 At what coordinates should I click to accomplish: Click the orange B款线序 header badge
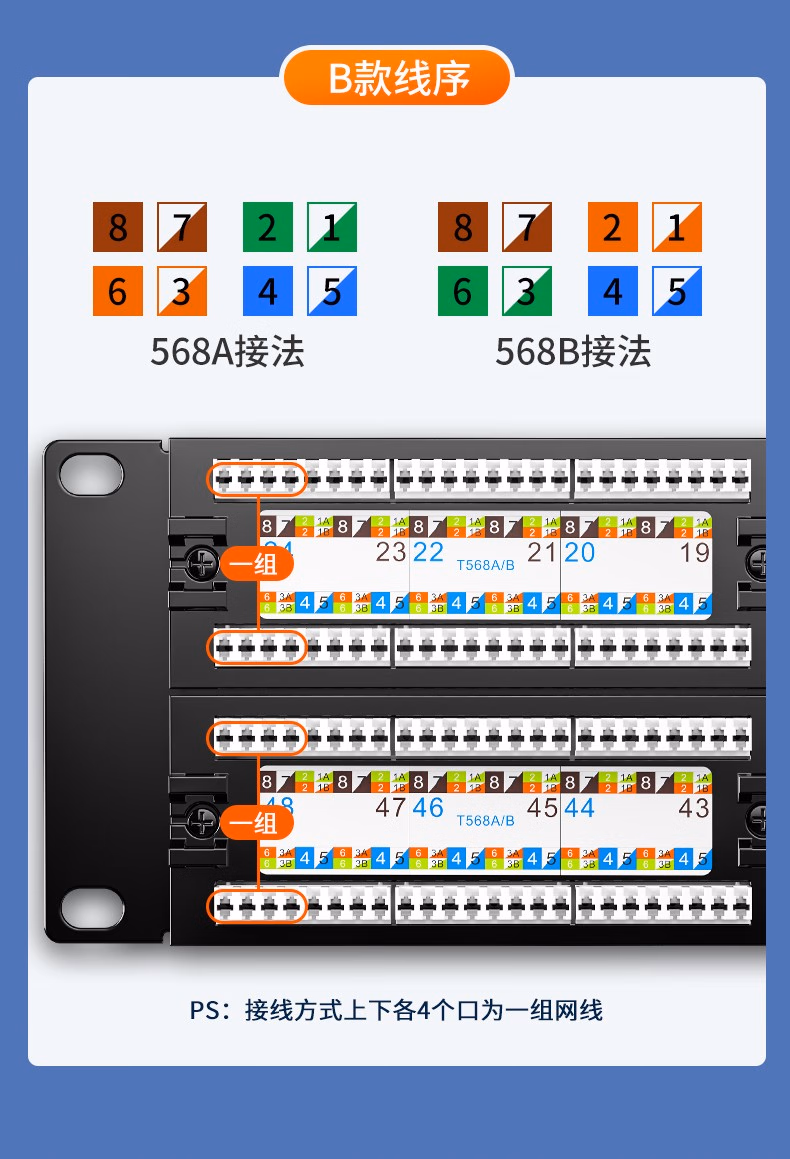point(397,77)
